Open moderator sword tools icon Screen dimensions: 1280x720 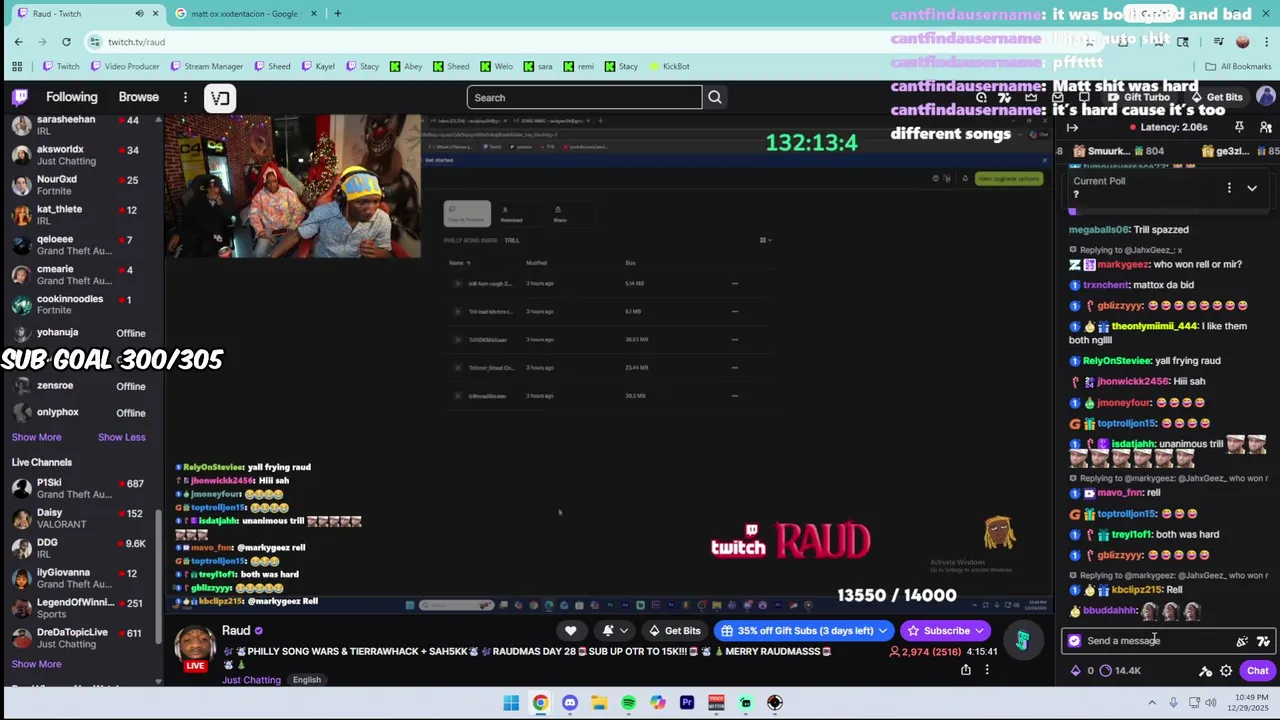[x=1206, y=671]
